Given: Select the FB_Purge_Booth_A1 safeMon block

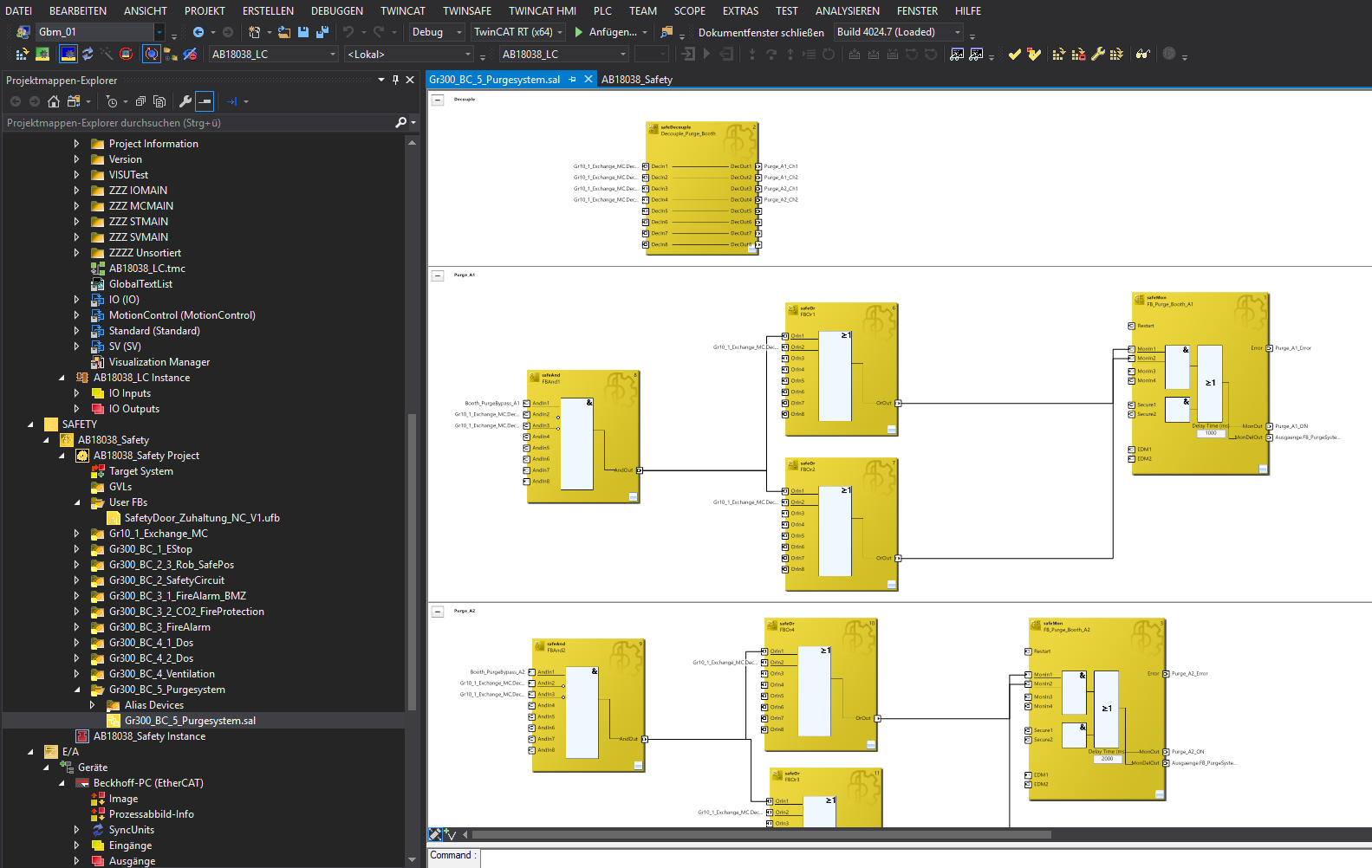Looking at the screenshot, I should click(x=1201, y=384).
